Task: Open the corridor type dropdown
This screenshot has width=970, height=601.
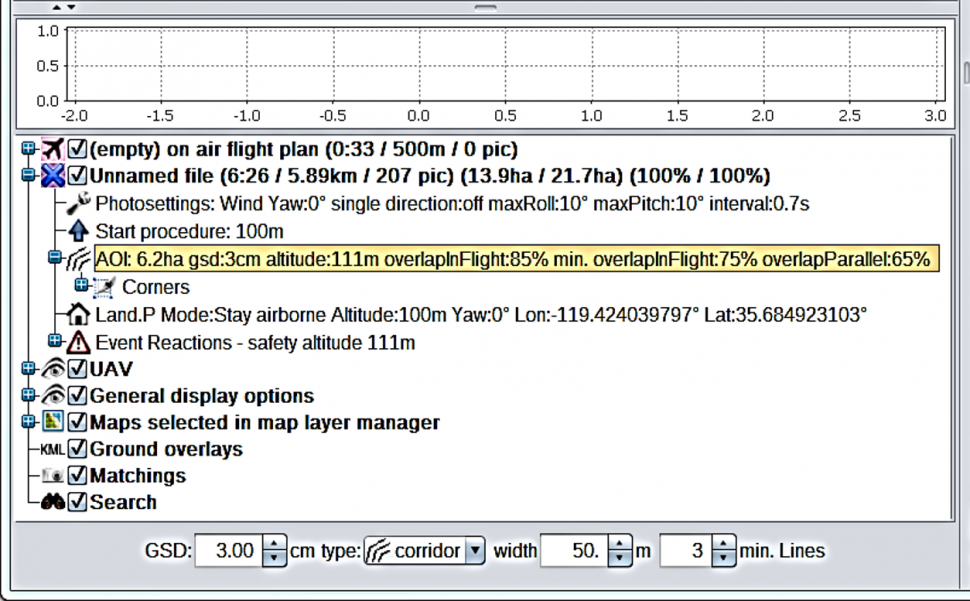Action: [475, 551]
